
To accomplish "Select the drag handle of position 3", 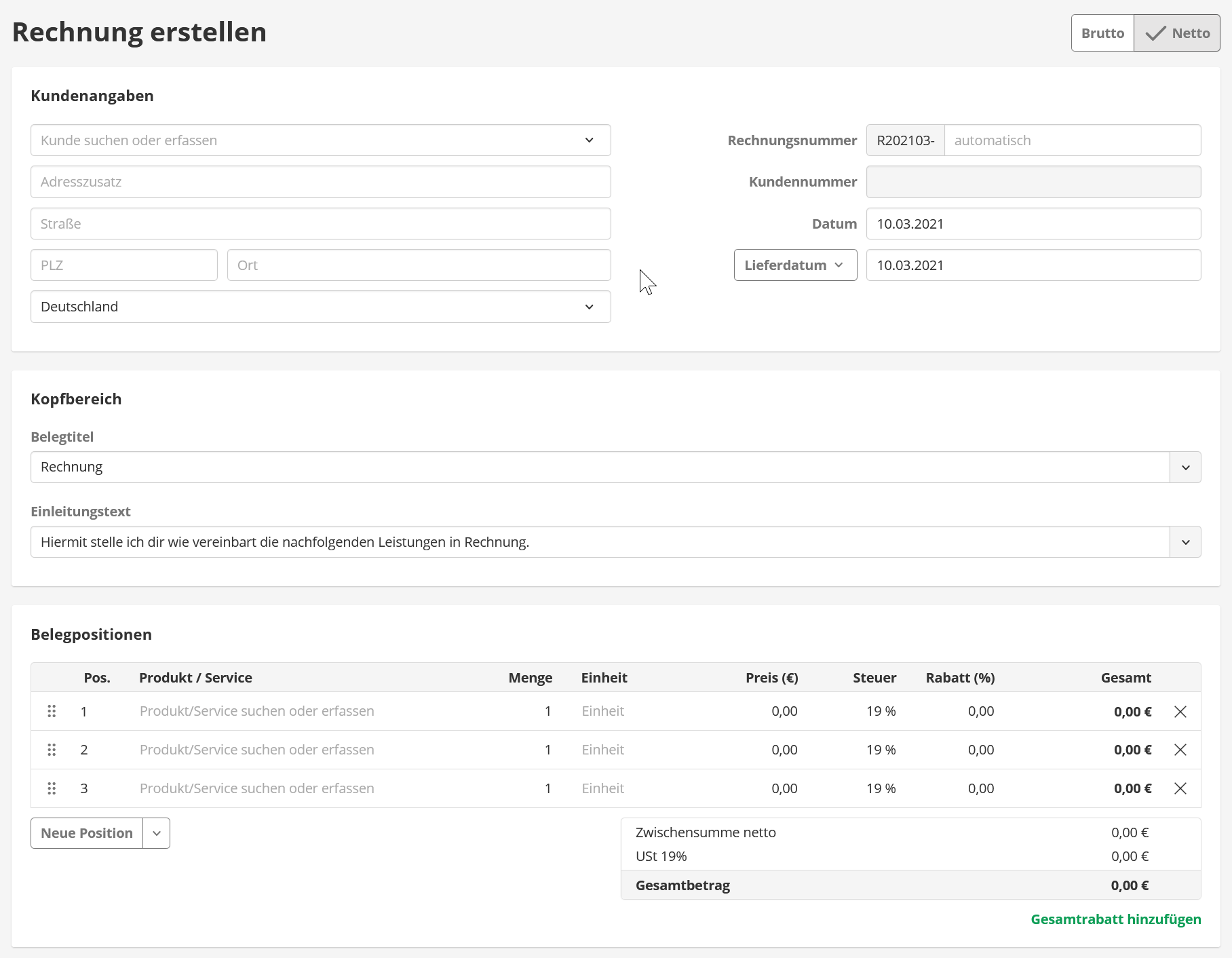I will click(52, 788).
